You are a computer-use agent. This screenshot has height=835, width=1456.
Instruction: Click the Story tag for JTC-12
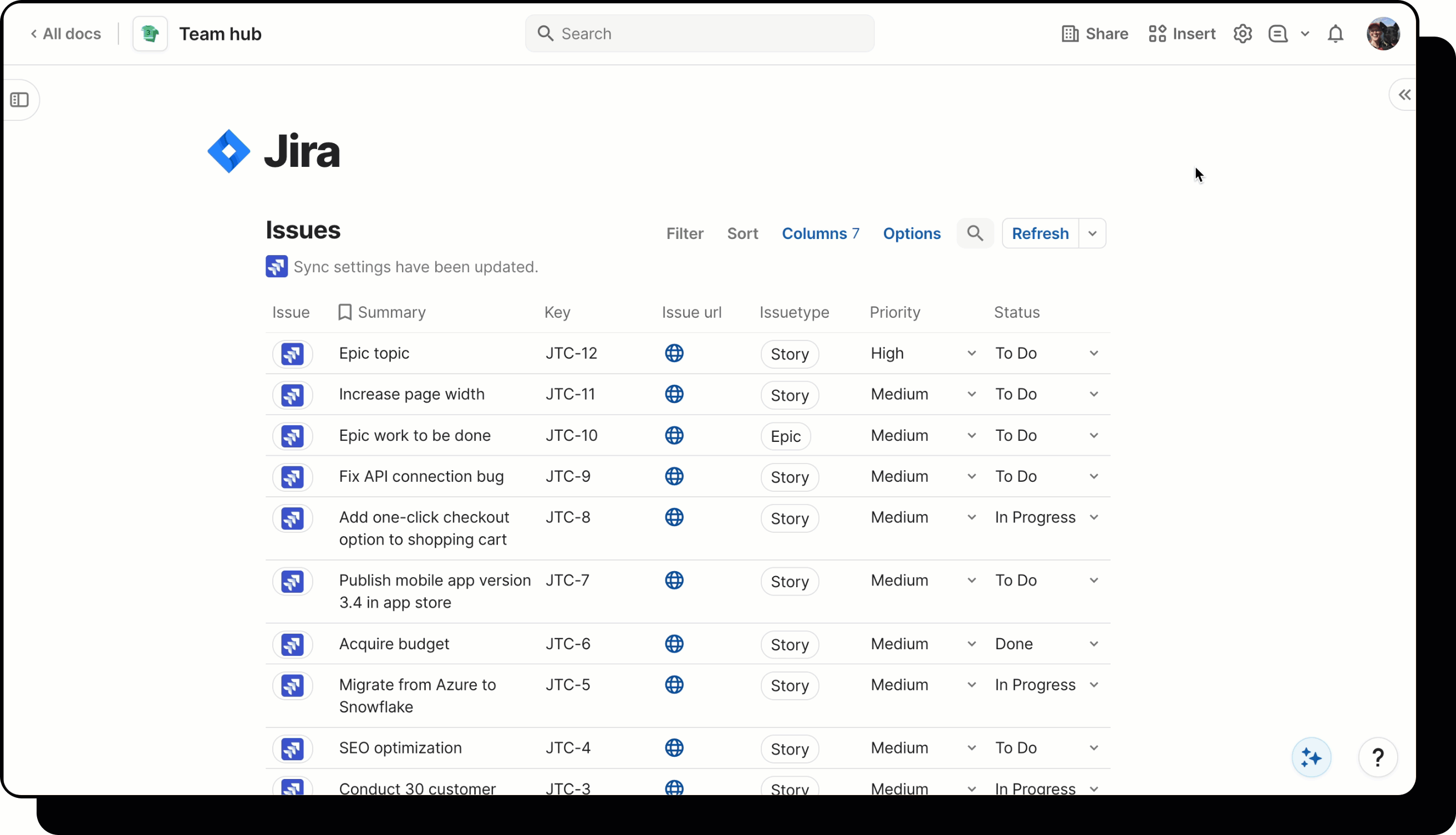(x=789, y=354)
